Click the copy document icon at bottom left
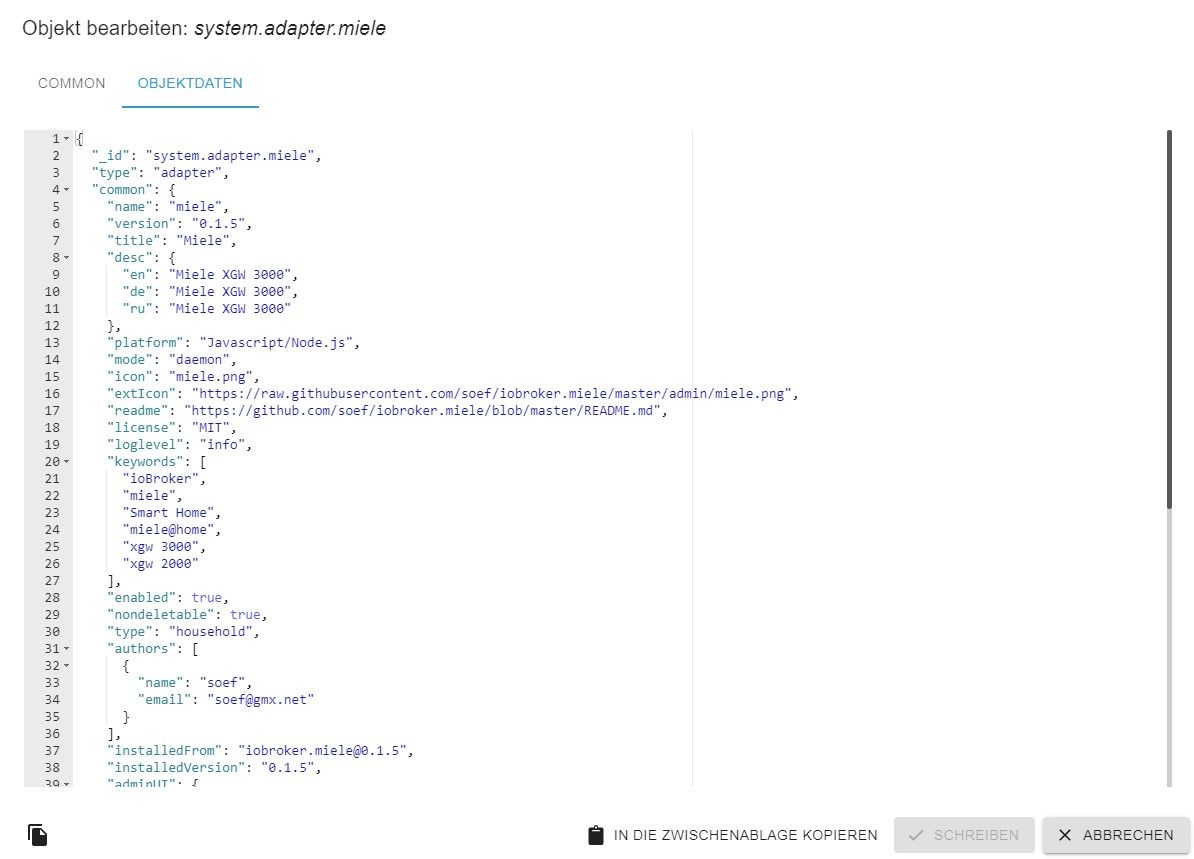1194x859 pixels. (37, 835)
